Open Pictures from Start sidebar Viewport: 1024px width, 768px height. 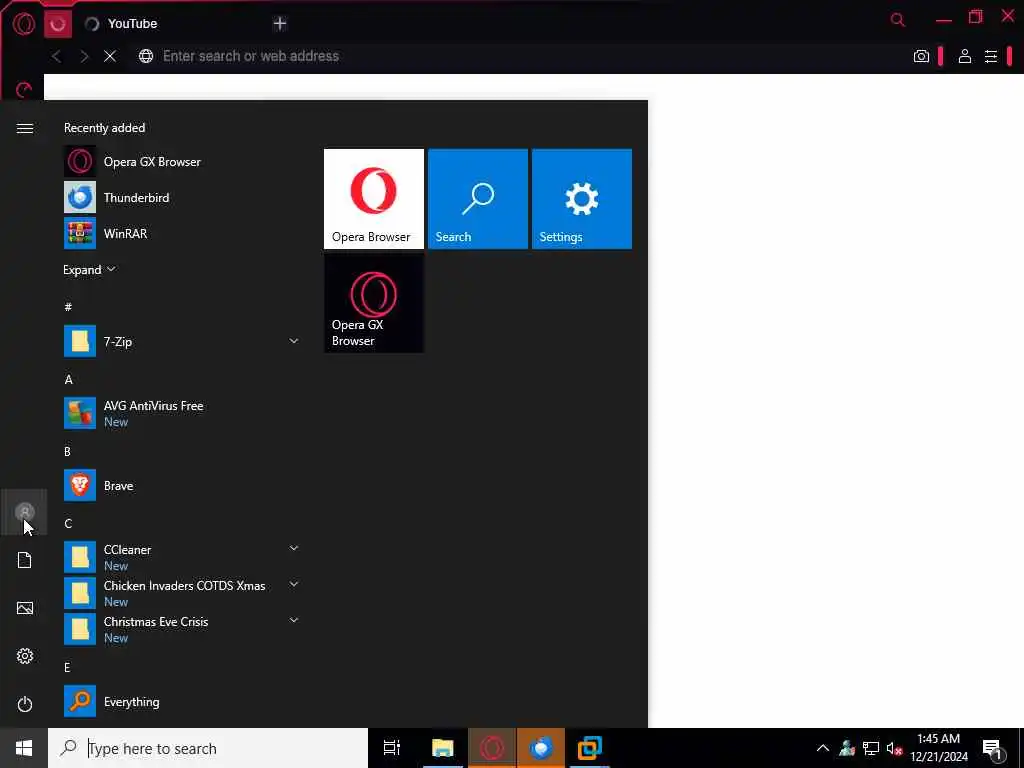[25, 608]
